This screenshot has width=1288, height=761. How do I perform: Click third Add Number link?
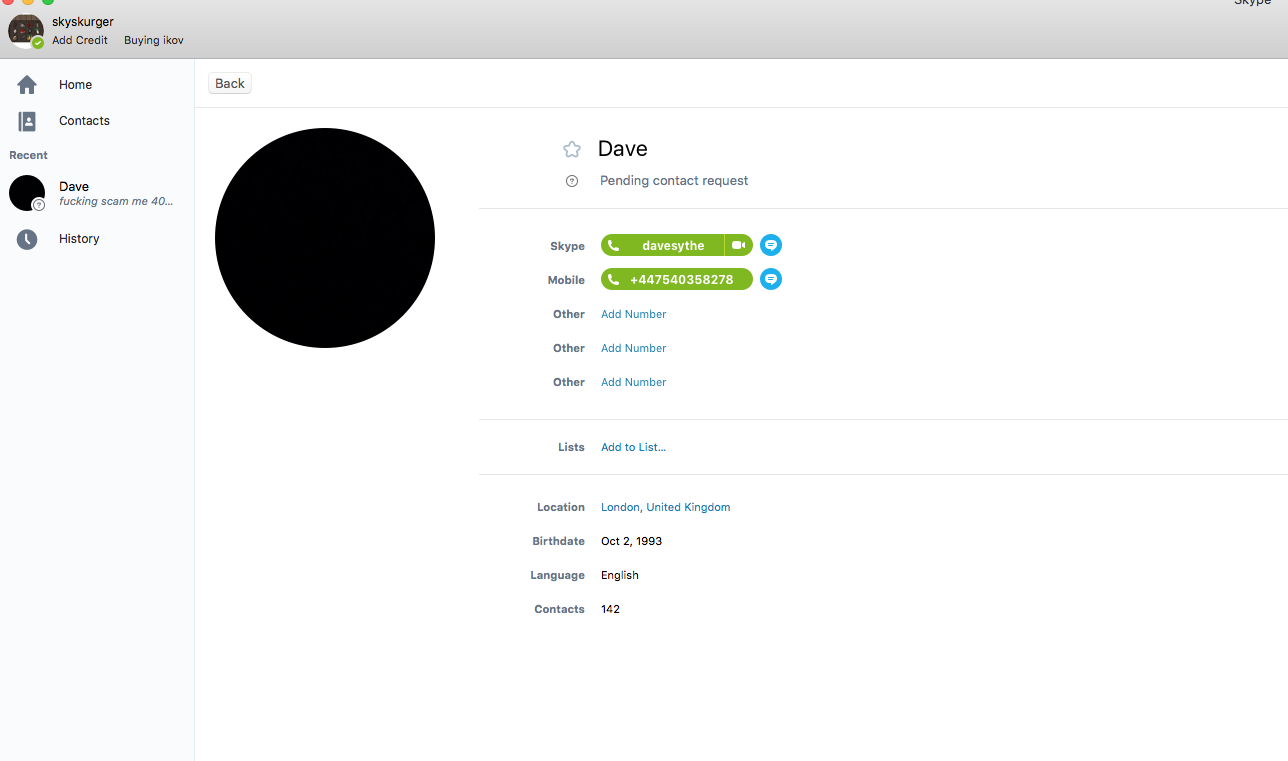tap(633, 382)
